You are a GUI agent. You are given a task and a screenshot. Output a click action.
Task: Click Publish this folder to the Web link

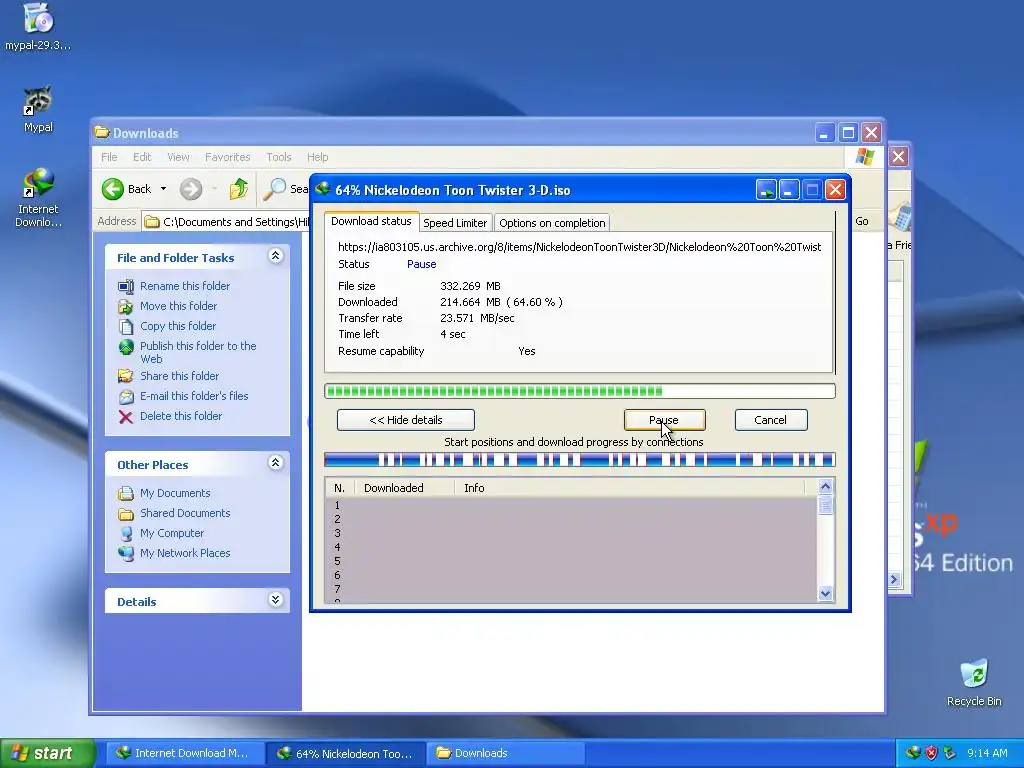pyautogui.click(x=198, y=353)
